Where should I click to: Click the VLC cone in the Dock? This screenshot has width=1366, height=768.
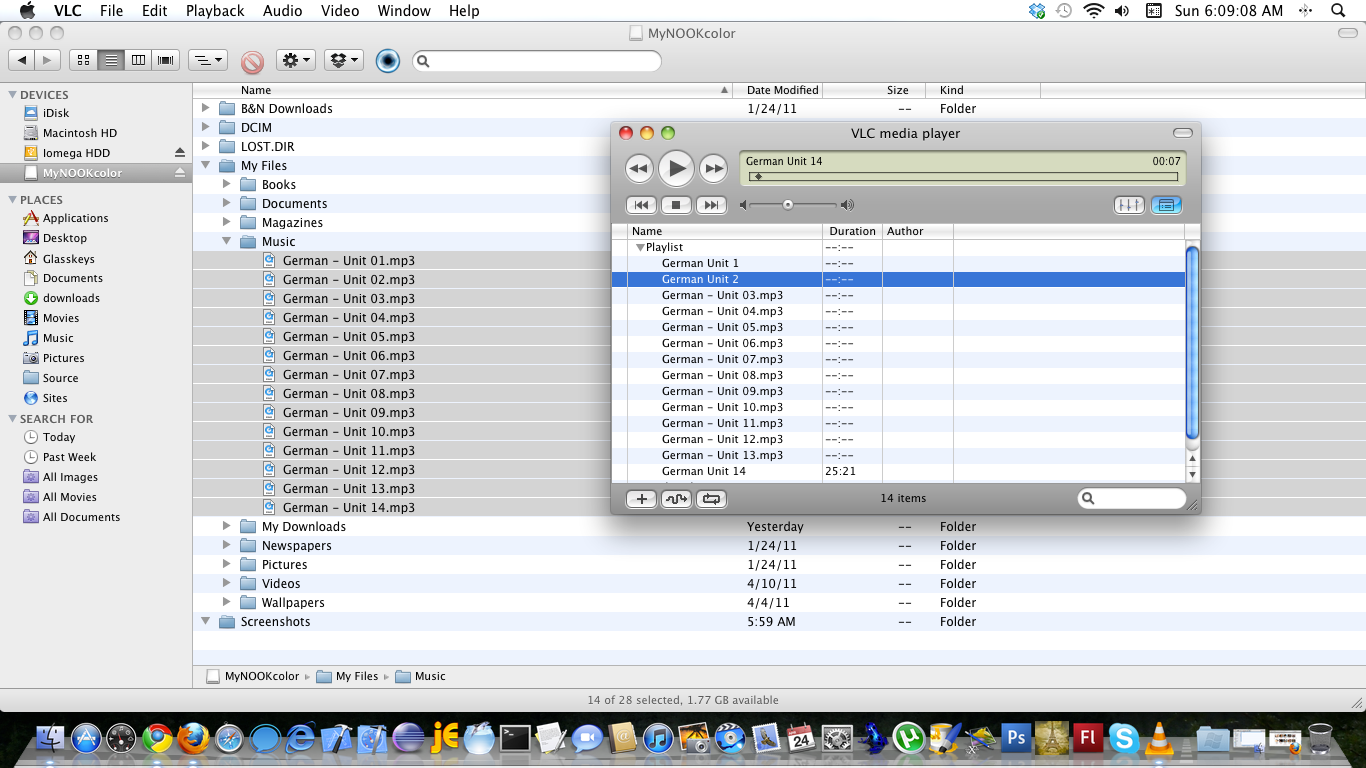click(1159, 739)
